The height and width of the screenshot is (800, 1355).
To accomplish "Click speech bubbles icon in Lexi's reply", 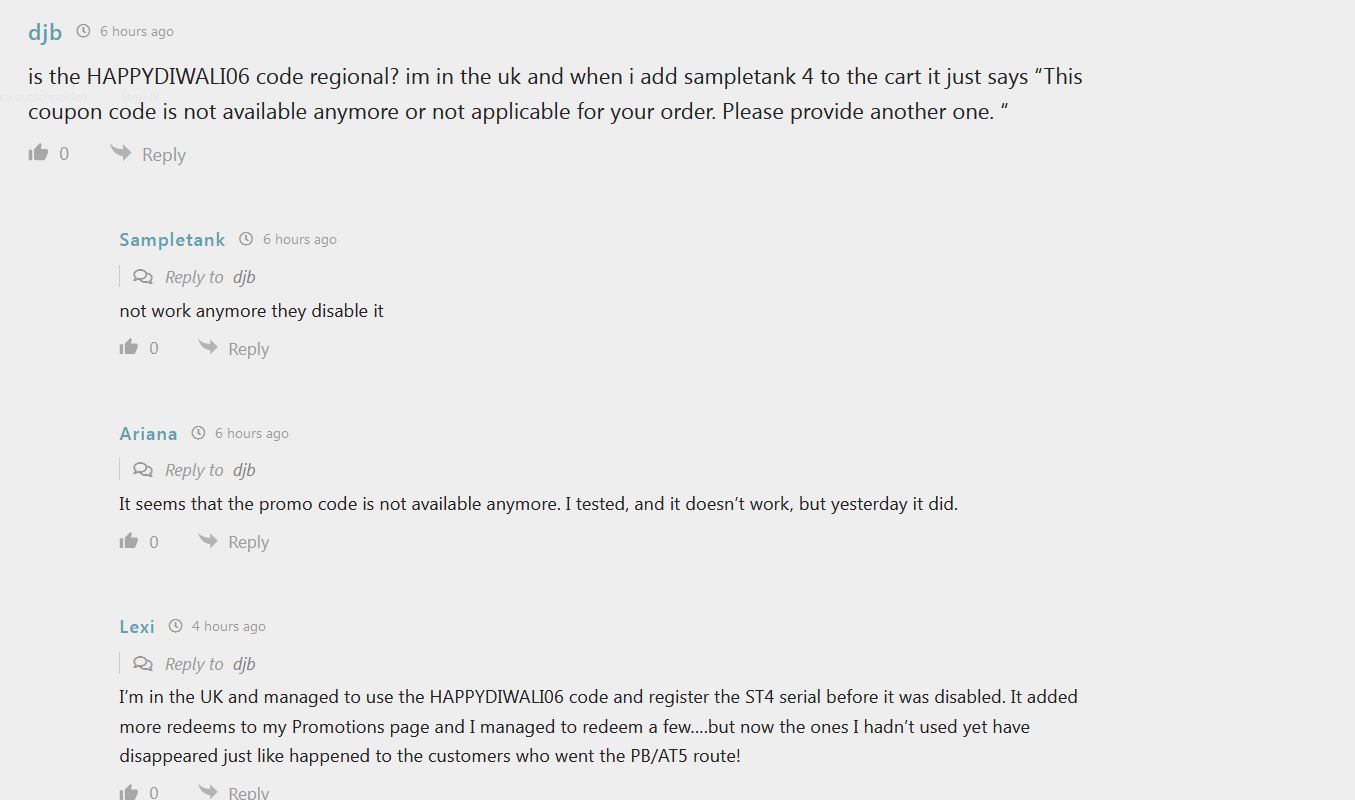I will [x=143, y=664].
